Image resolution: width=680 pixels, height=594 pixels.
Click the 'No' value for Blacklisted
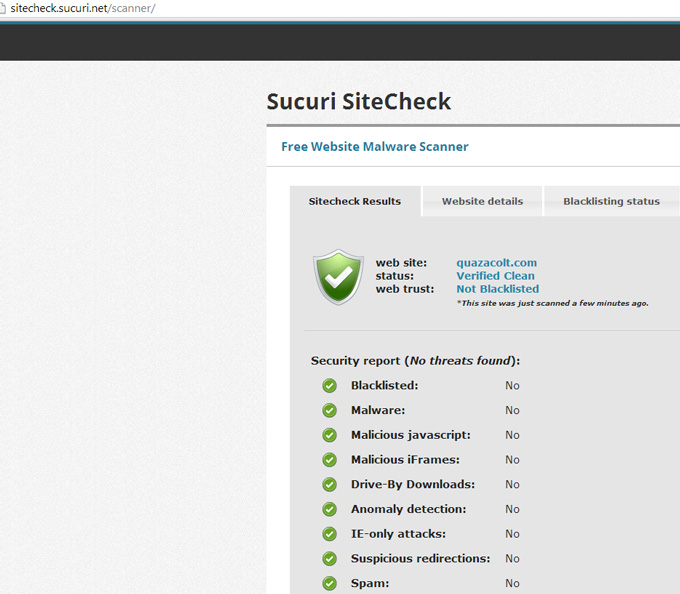512,385
